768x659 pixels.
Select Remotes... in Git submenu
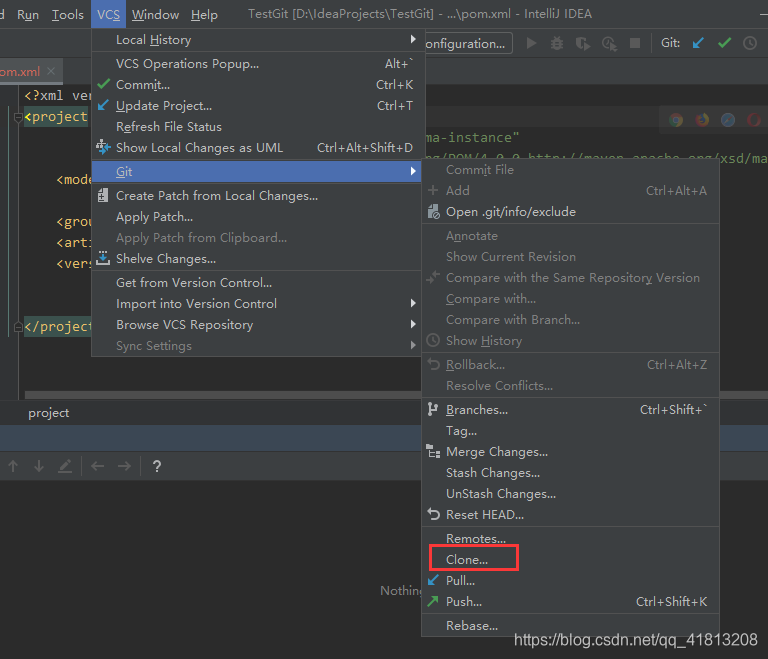pos(571,538)
